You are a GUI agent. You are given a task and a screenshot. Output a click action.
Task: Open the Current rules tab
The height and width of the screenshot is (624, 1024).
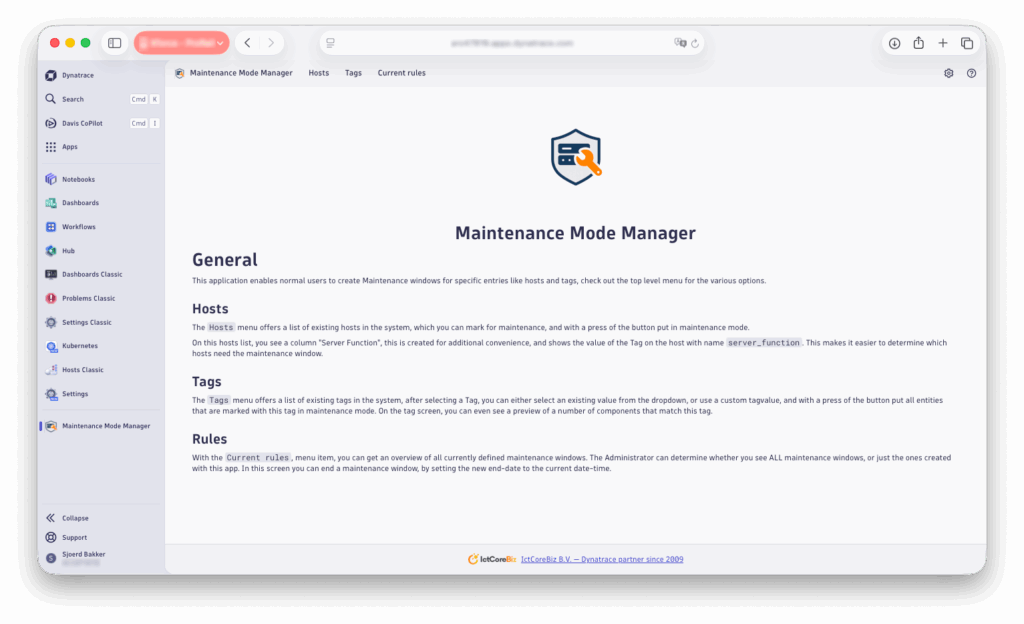tap(401, 73)
